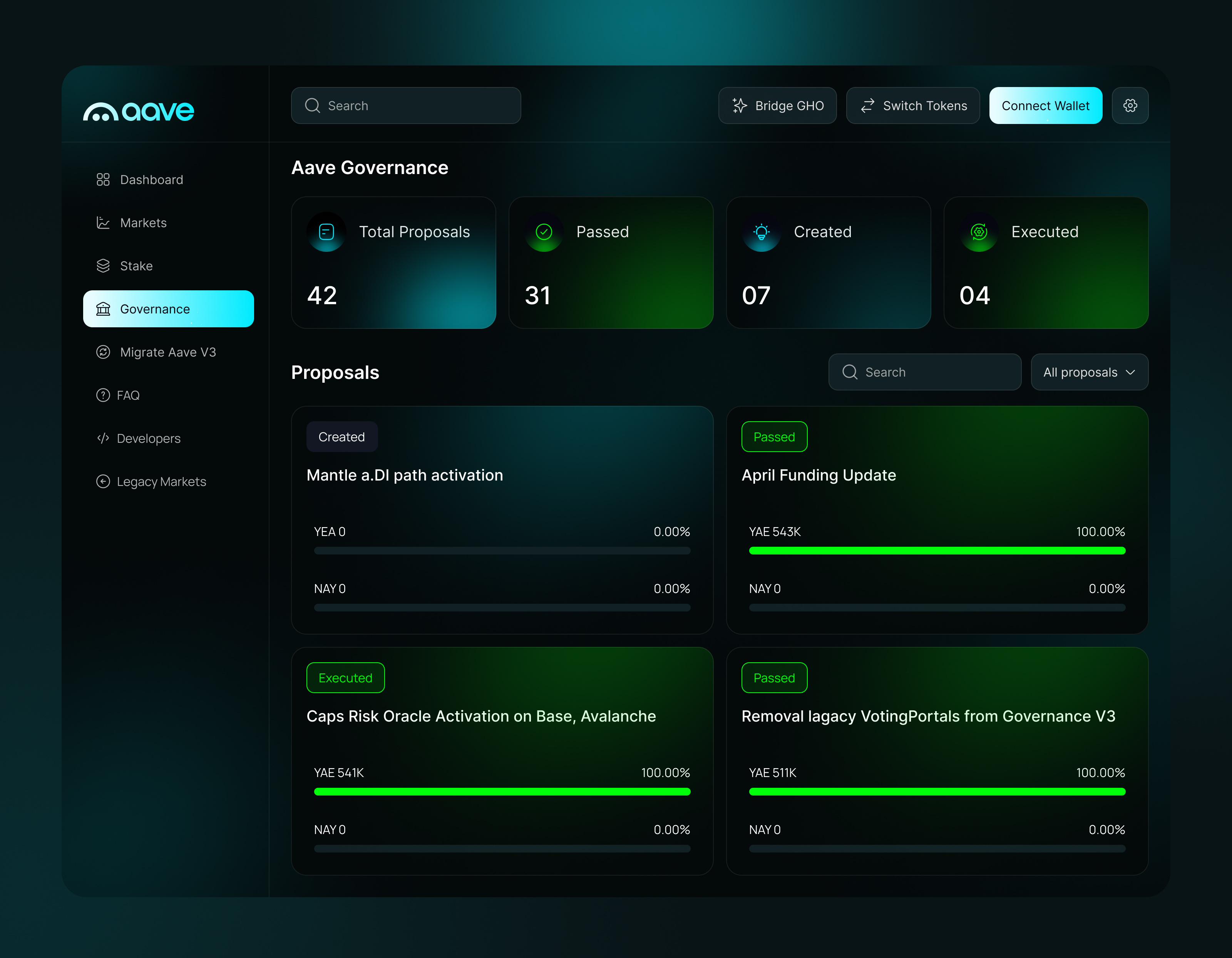Screen dimensions: 1232x958
Task: Click the Stake layers icon
Action: click(103, 266)
